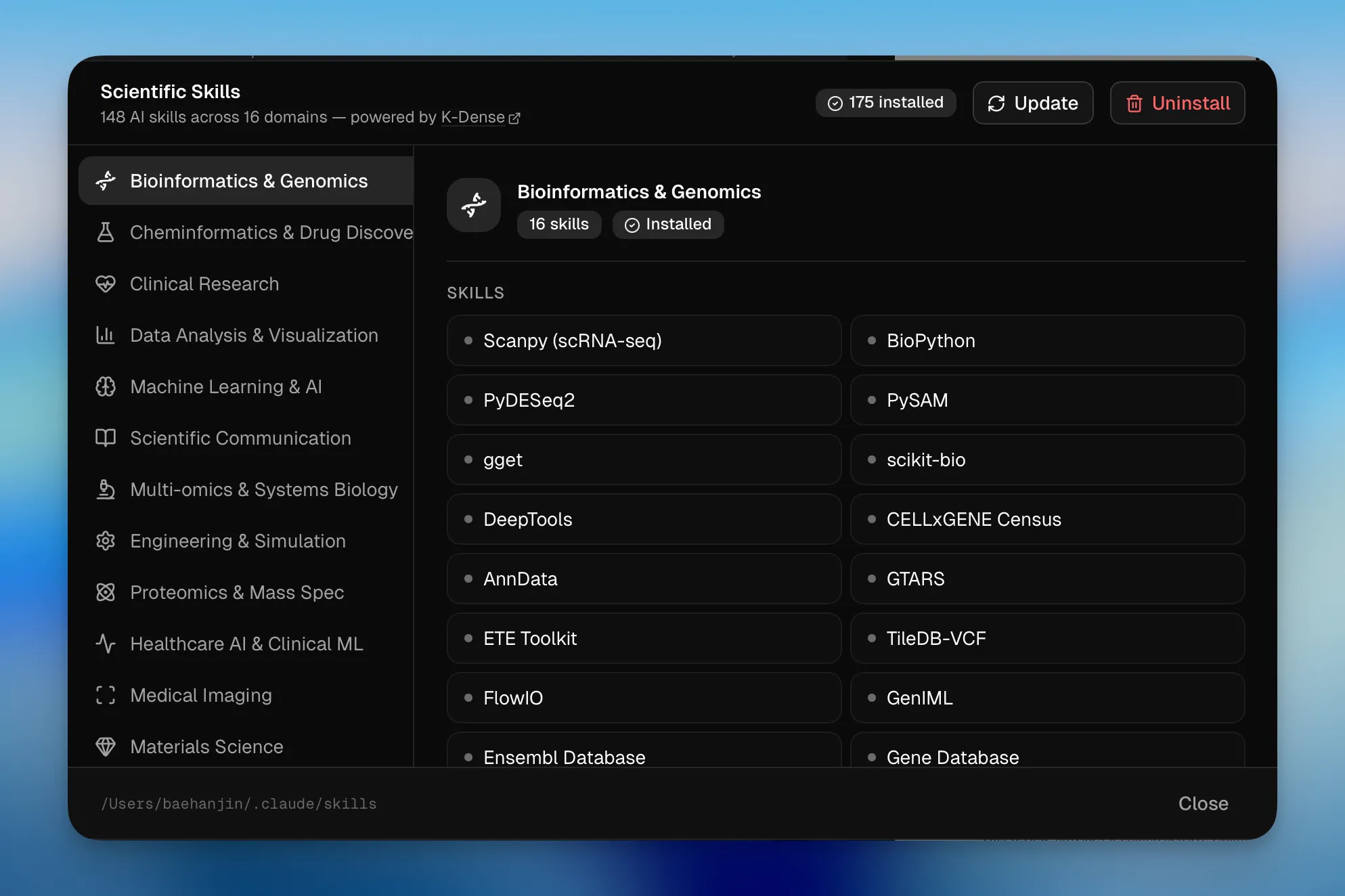The height and width of the screenshot is (896, 1345).
Task: Click the heart-pulse Clinical Research icon
Action: [106, 284]
